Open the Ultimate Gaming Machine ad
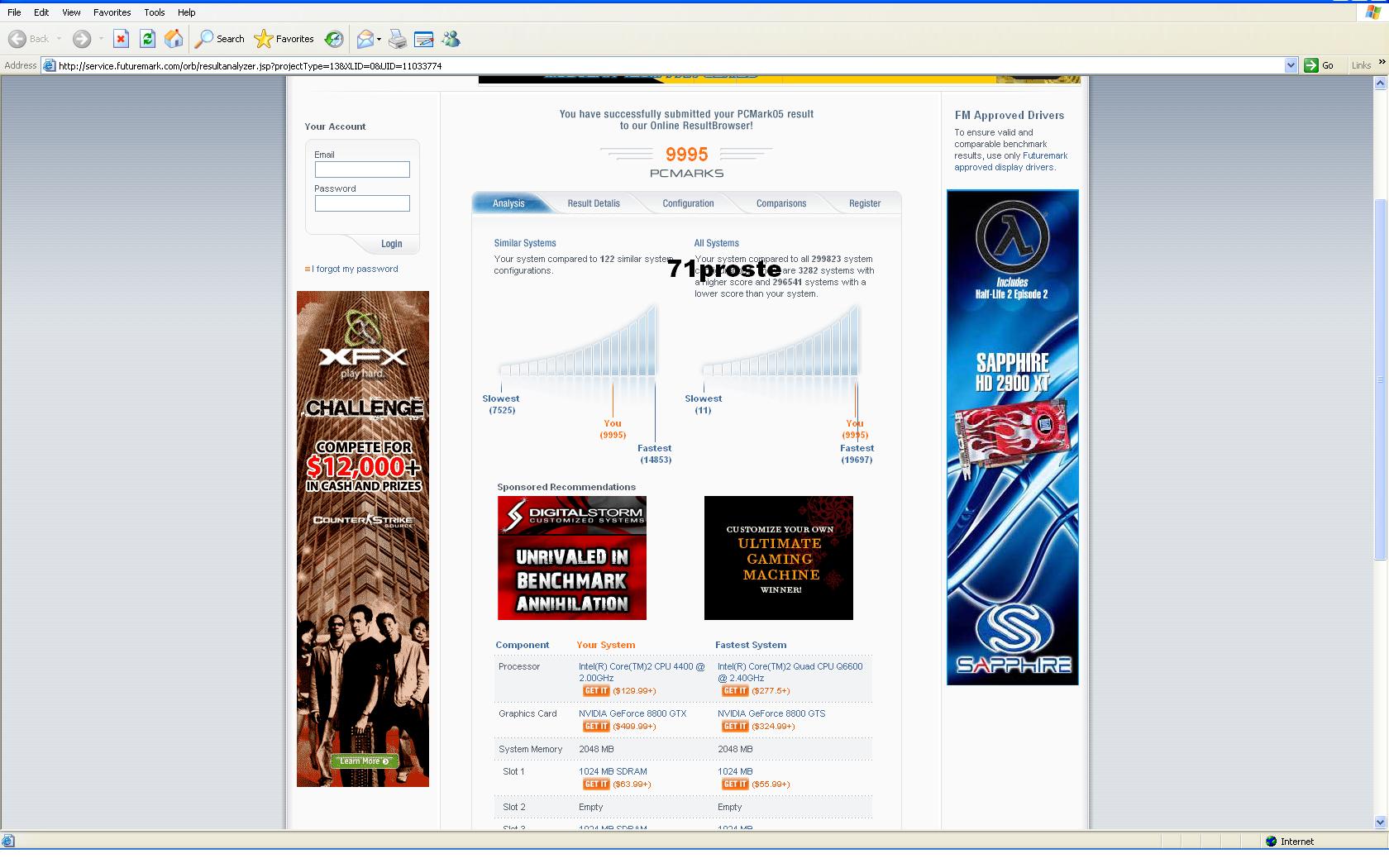Image resolution: width=1389 pixels, height=868 pixels. [779, 558]
